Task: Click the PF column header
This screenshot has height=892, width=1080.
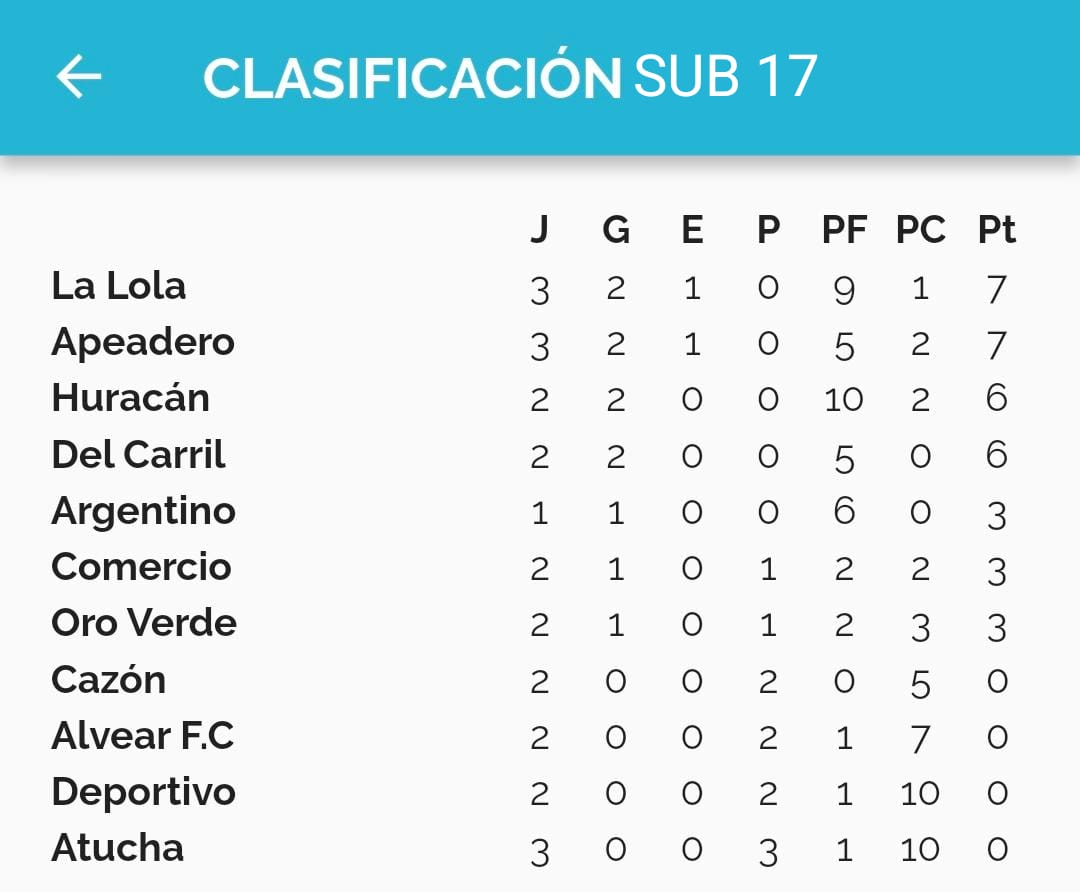Action: (x=844, y=229)
